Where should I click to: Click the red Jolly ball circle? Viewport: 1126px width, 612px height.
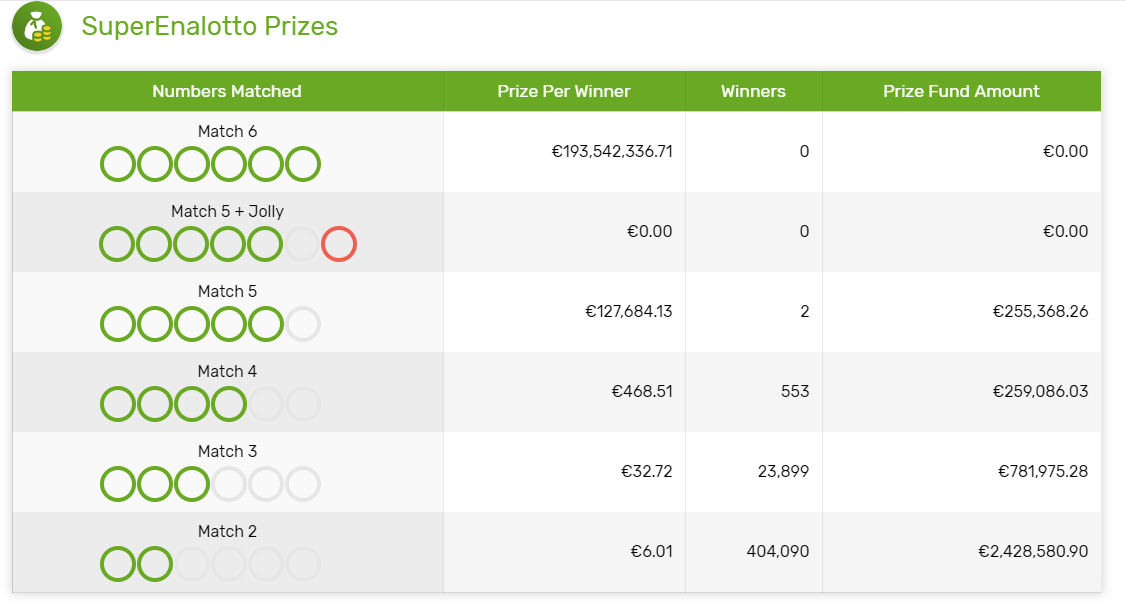[339, 244]
